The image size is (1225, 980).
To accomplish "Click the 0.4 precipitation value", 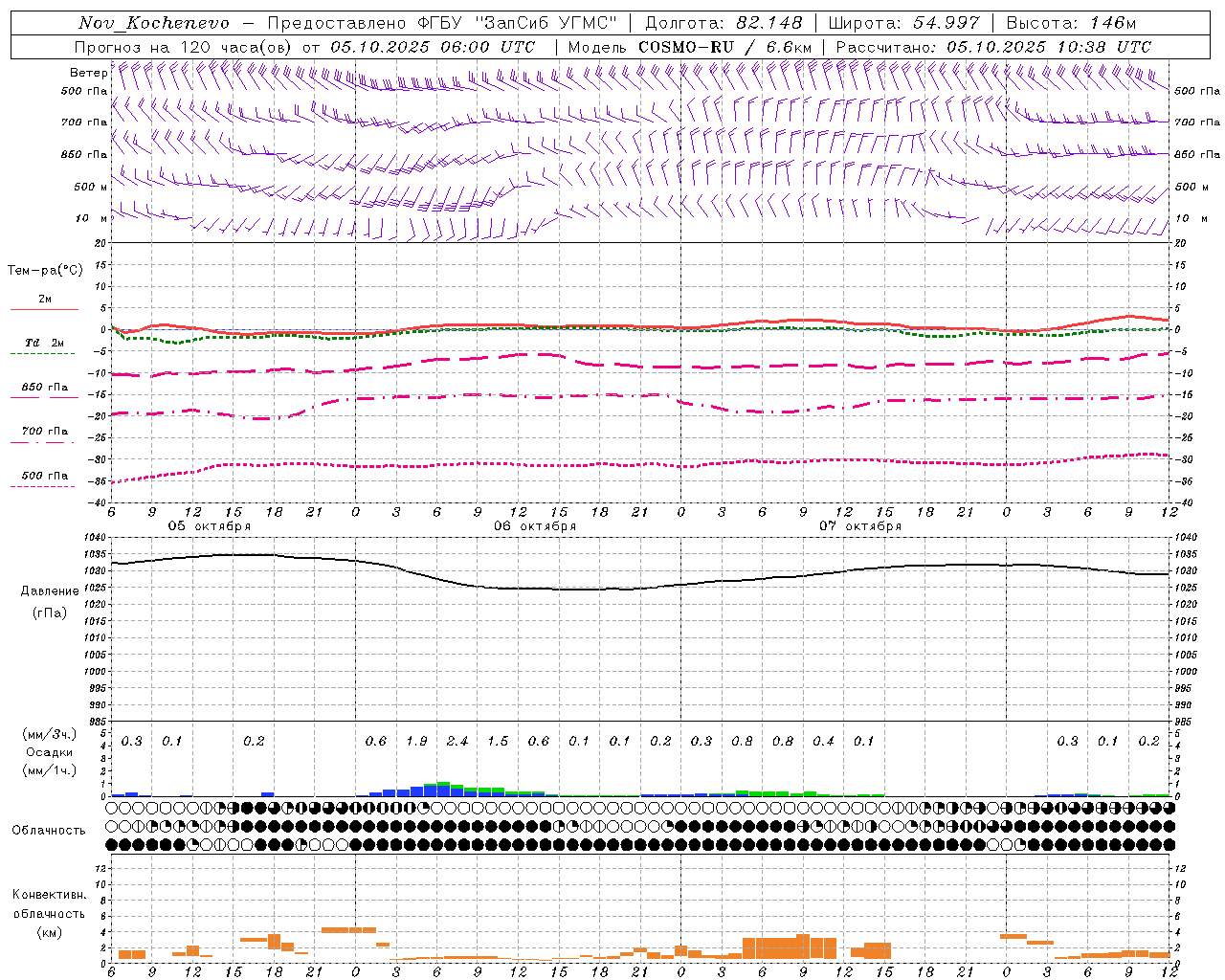I will click(x=823, y=742).
